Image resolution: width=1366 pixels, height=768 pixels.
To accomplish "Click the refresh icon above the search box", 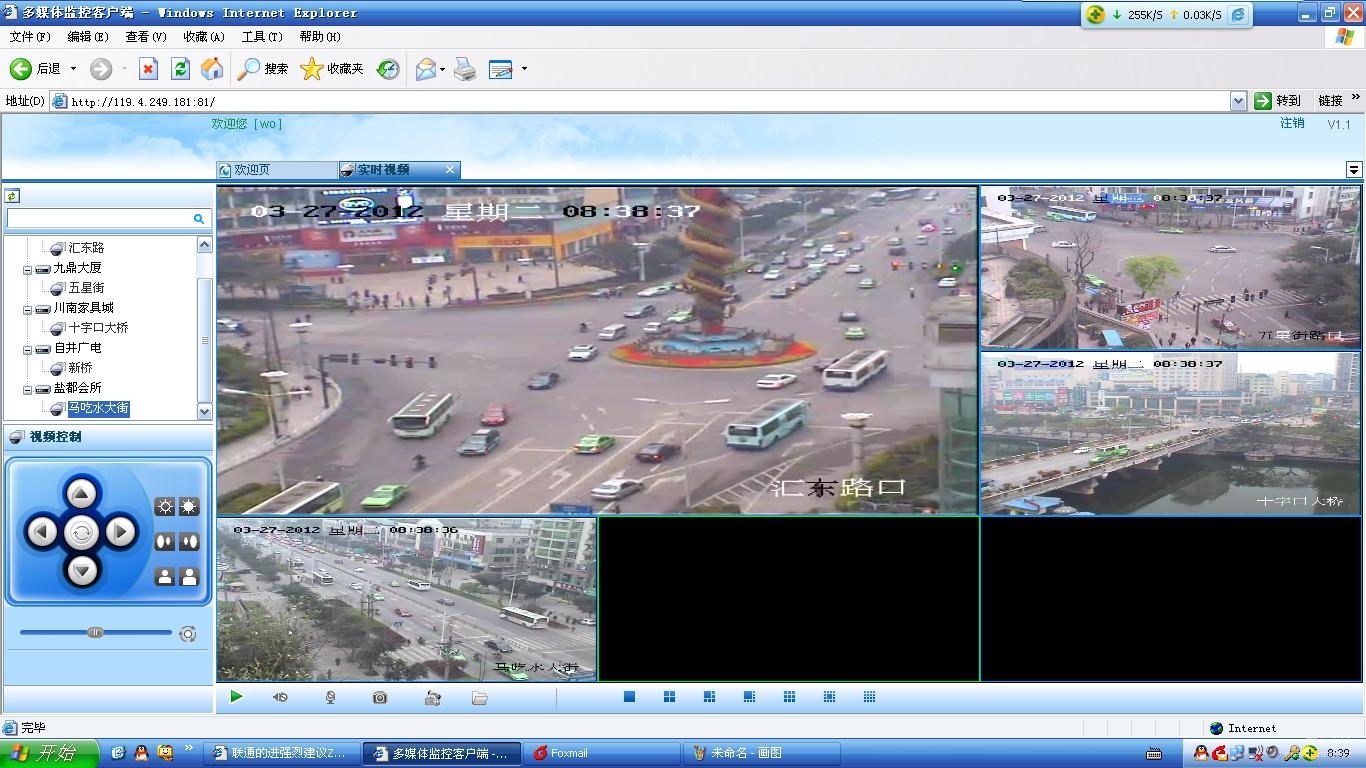I will click(x=12, y=196).
